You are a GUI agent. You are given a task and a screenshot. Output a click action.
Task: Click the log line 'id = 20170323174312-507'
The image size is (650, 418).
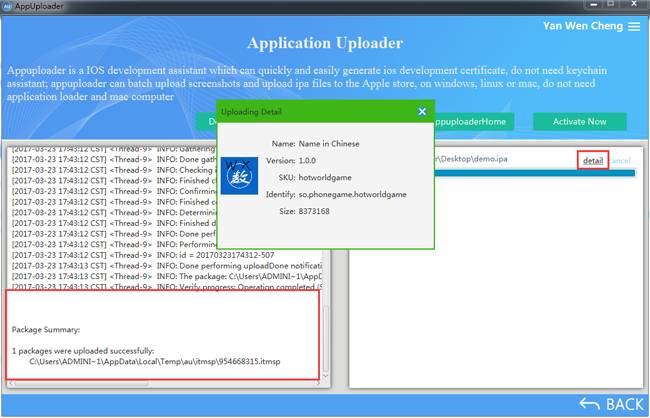pos(143,255)
